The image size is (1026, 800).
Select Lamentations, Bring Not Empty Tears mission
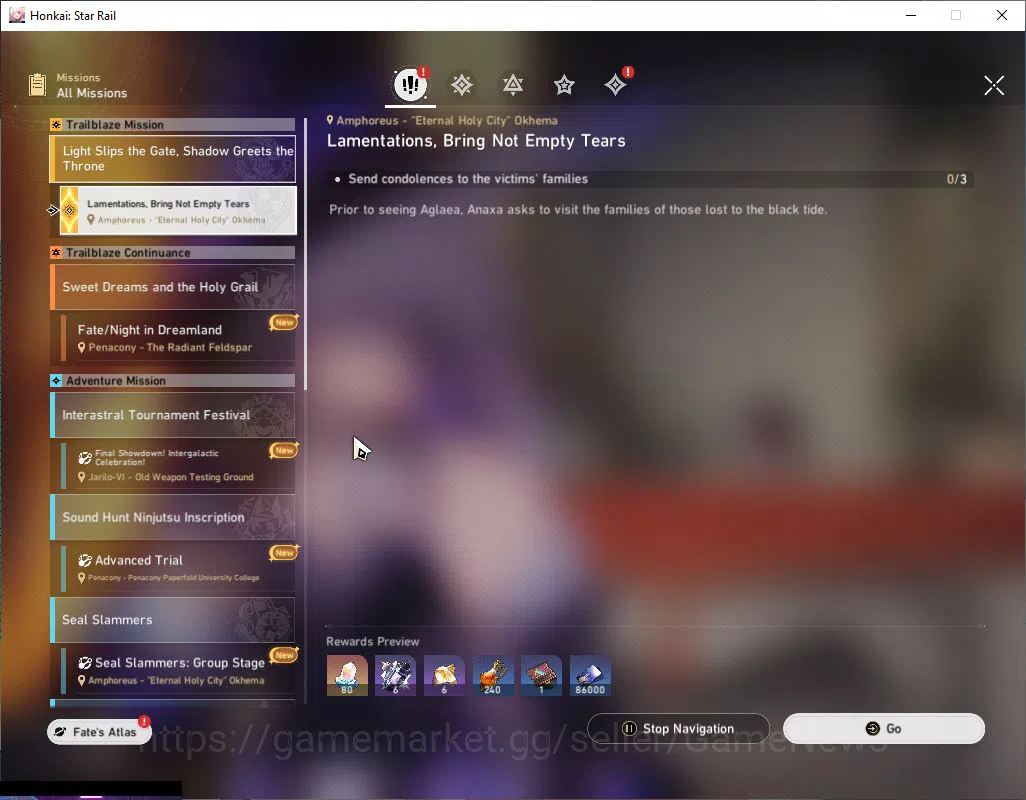point(178,211)
